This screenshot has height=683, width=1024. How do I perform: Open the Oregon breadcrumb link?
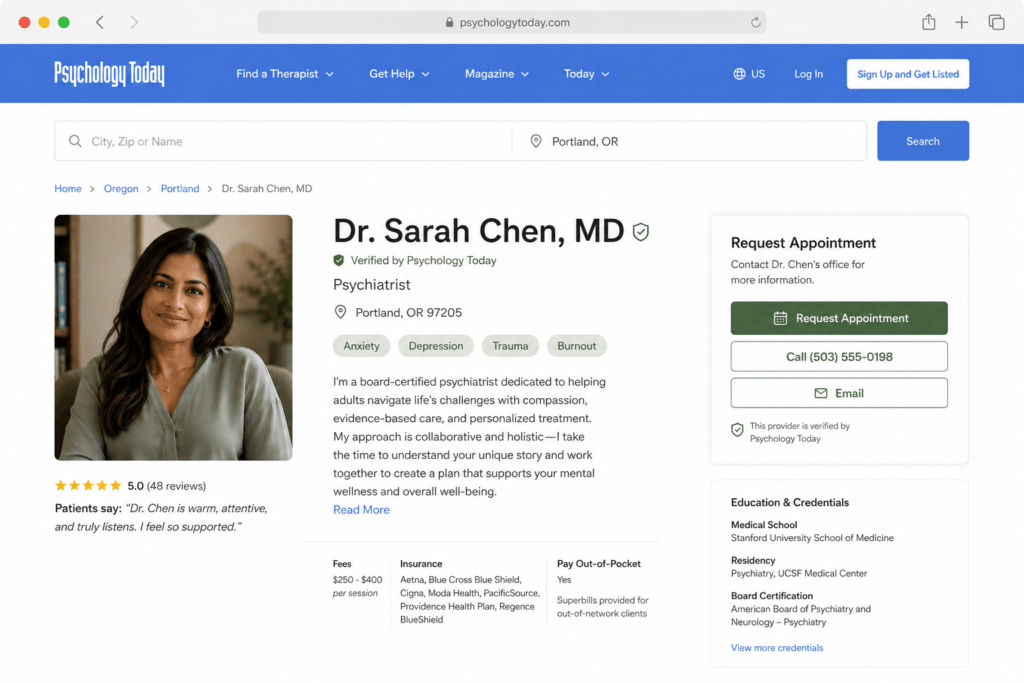tap(121, 189)
